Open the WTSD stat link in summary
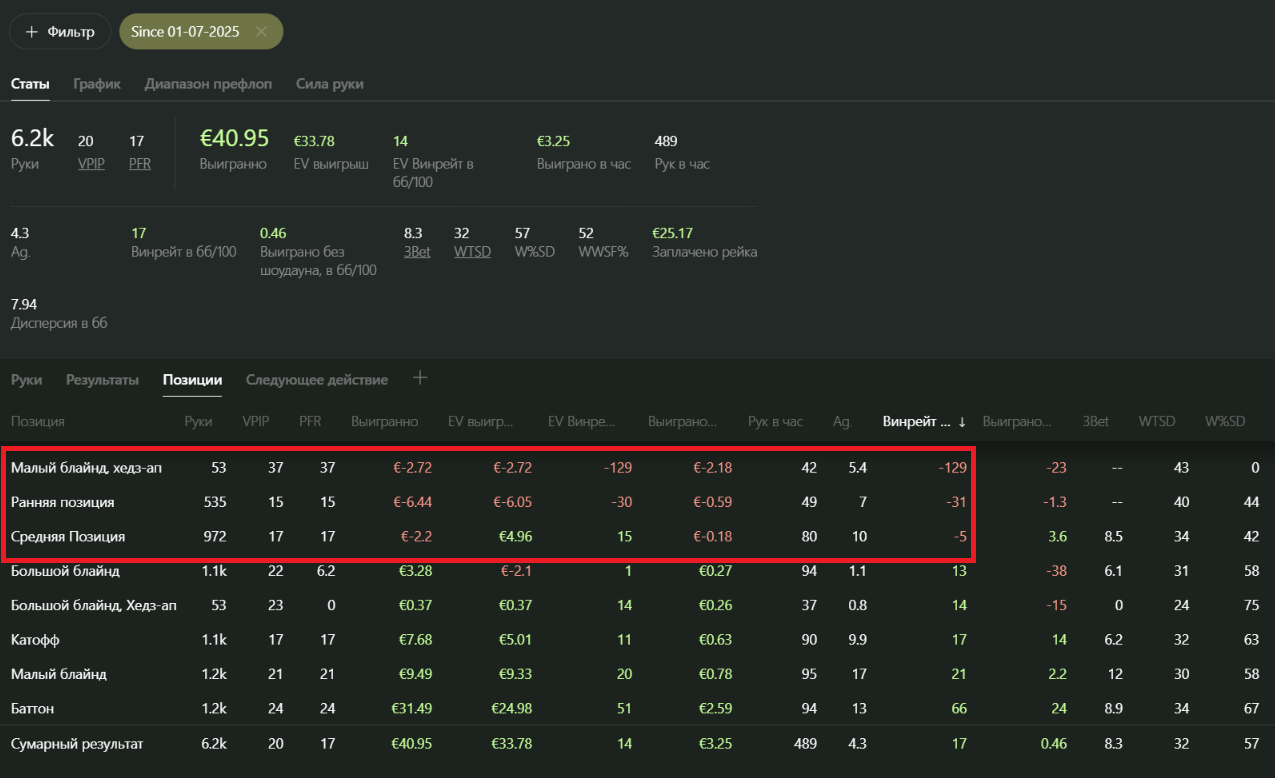Image resolution: width=1275 pixels, height=778 pixels. pos(472,252)
